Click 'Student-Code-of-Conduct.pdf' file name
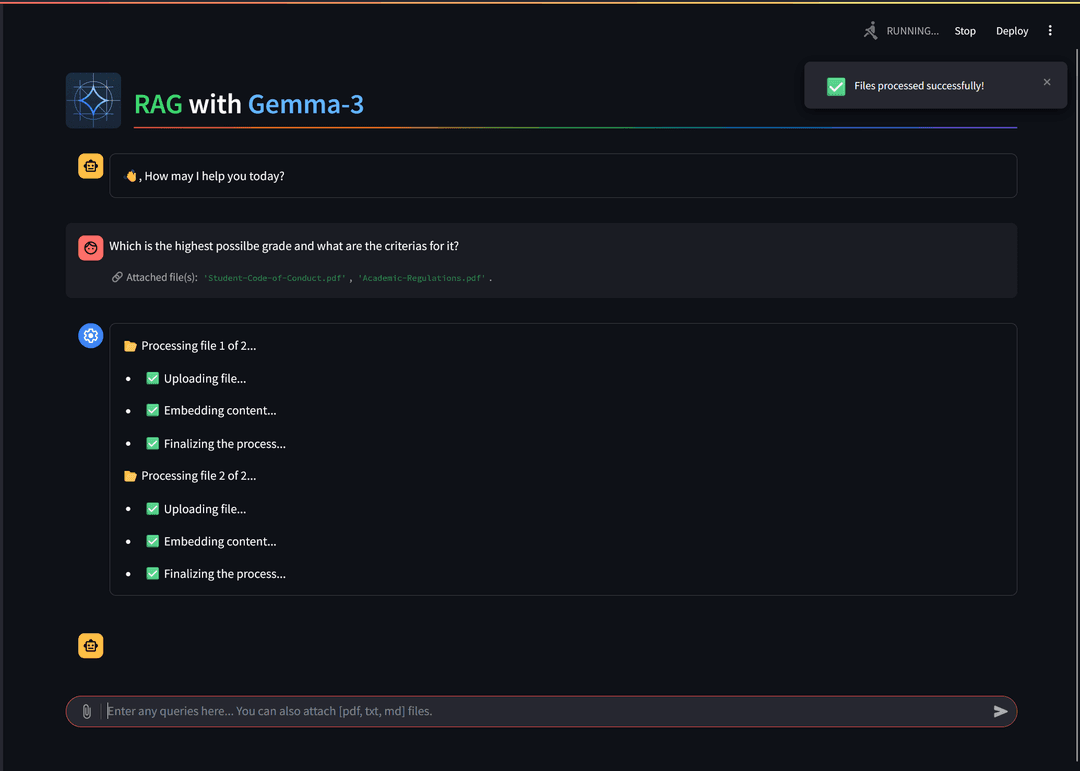This screenshot has width=1080, height=771. point(275,278)
